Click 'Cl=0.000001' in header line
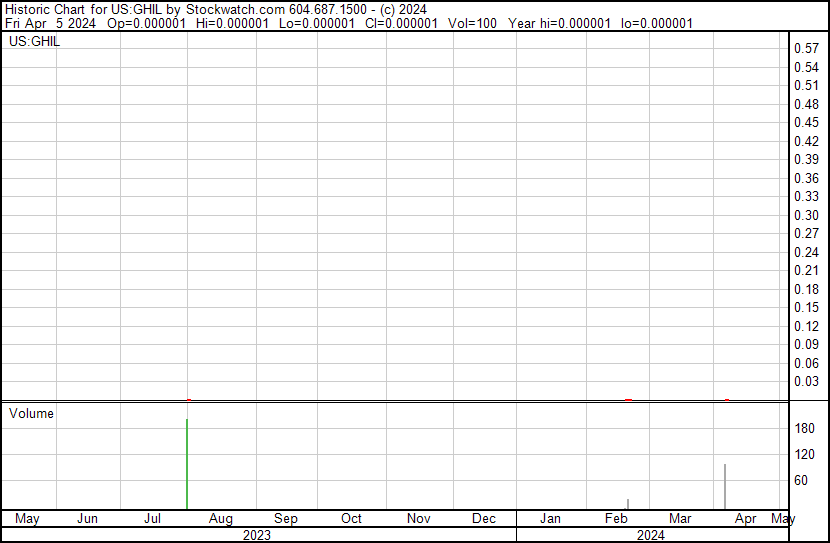The width and height of the screenshot is (830, 543). click(401, 23)
